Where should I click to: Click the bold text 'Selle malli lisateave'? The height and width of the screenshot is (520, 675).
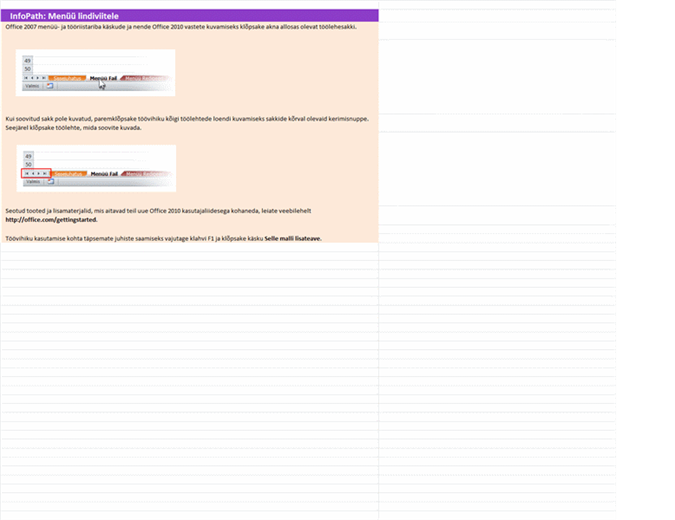292,238
